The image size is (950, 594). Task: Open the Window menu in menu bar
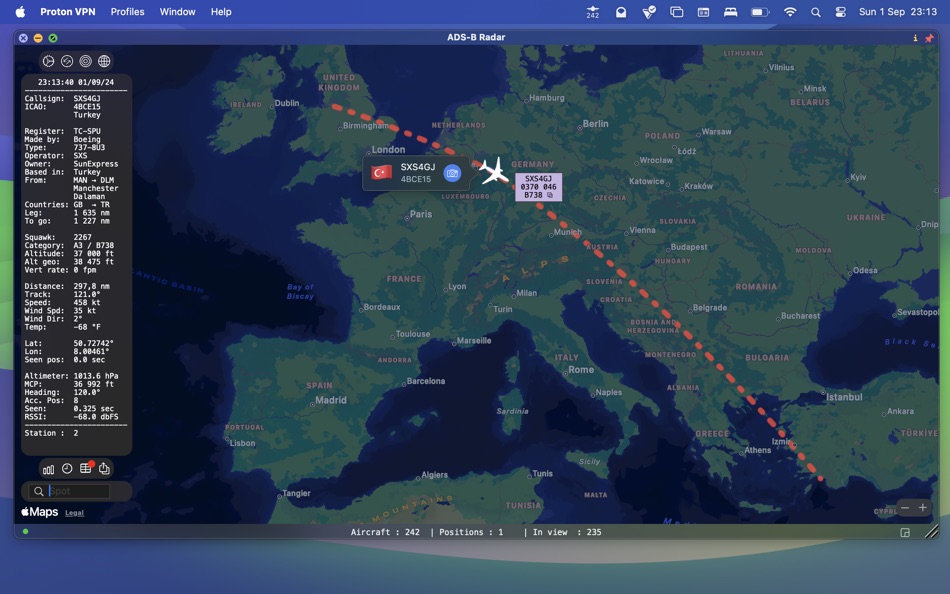(177, 12)
